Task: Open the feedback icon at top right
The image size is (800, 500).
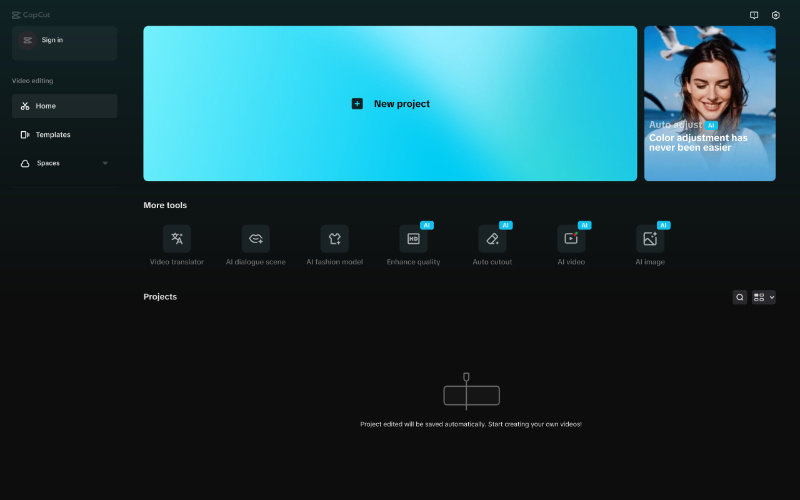Action: [754, 15]
